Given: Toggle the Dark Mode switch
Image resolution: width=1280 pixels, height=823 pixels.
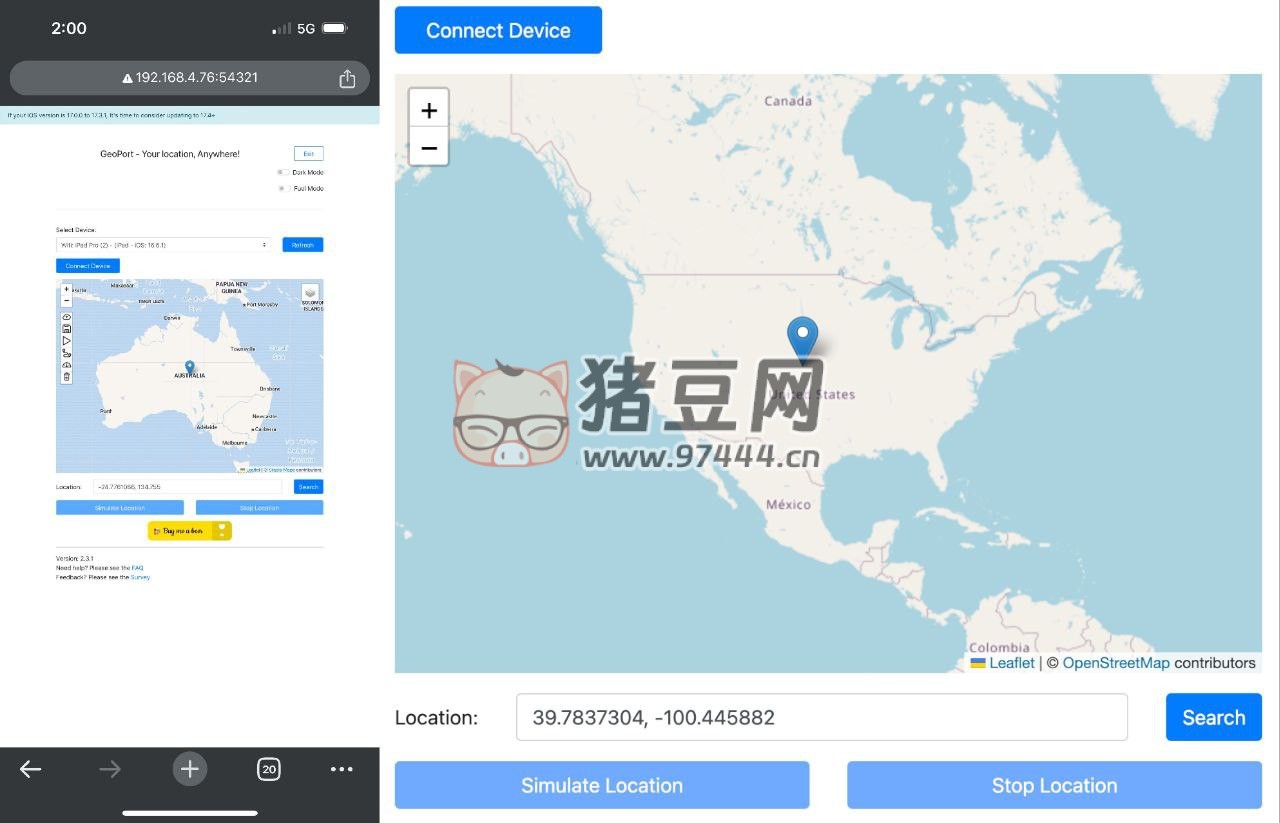Looking at the screenshot, I should click(x=282, y=172).
